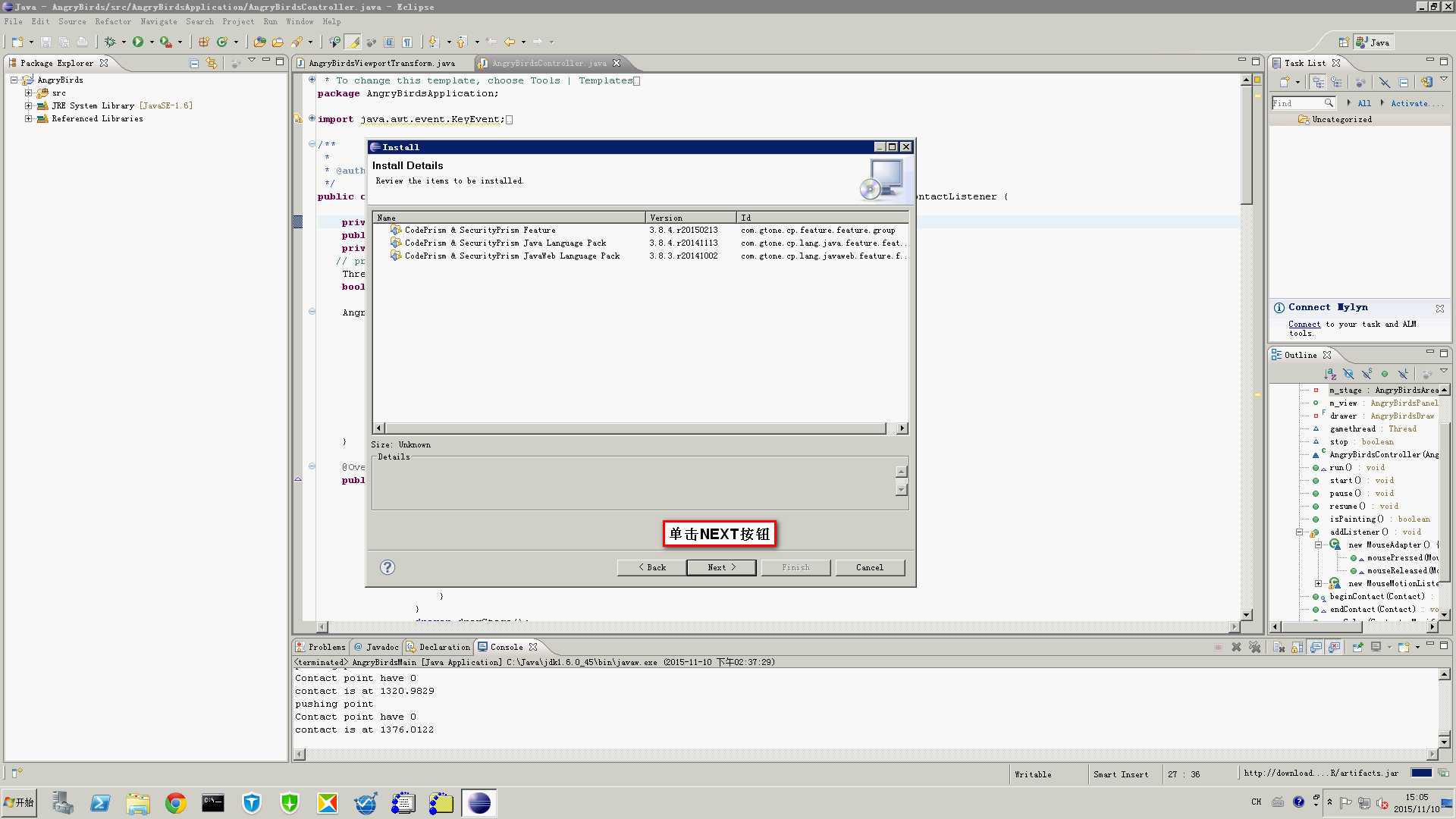This screenshot has width=1456, height=819.
Task: Click the New Java Class icon
Action: (222, 42)
